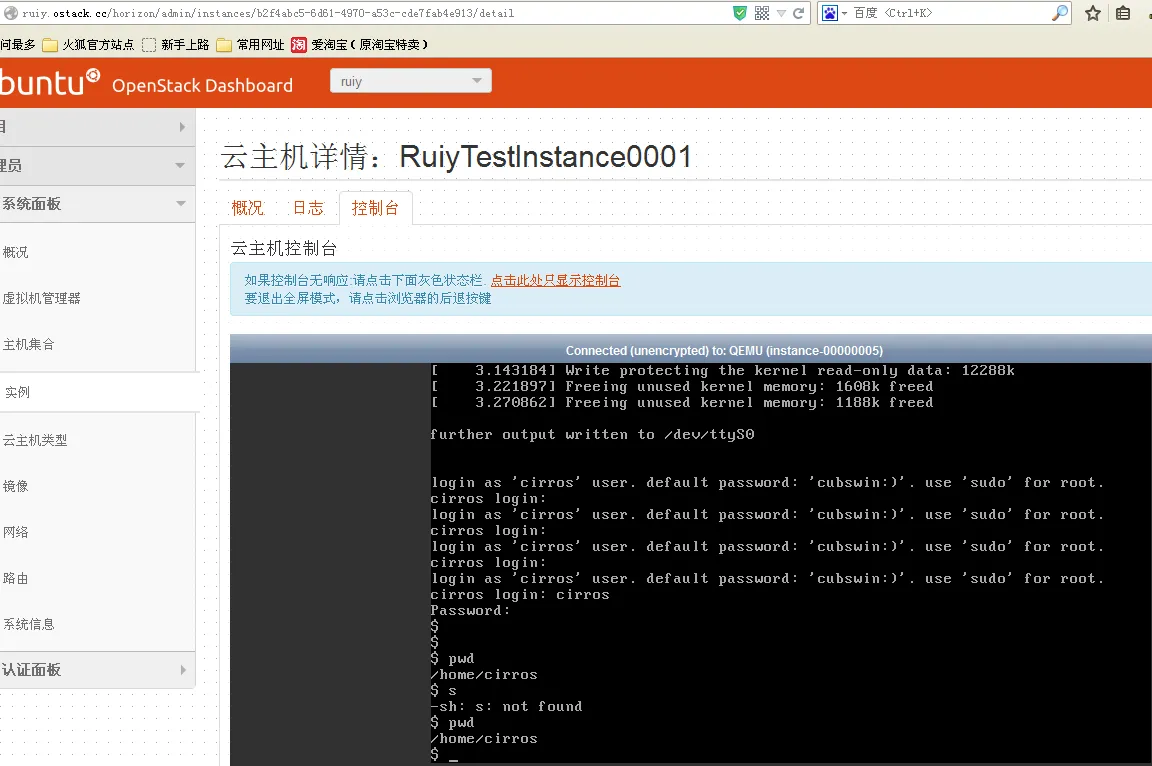Open 系统信息 in the sidebar
1152x766 pixels.
pyautogui.click(x=28, y=624)
